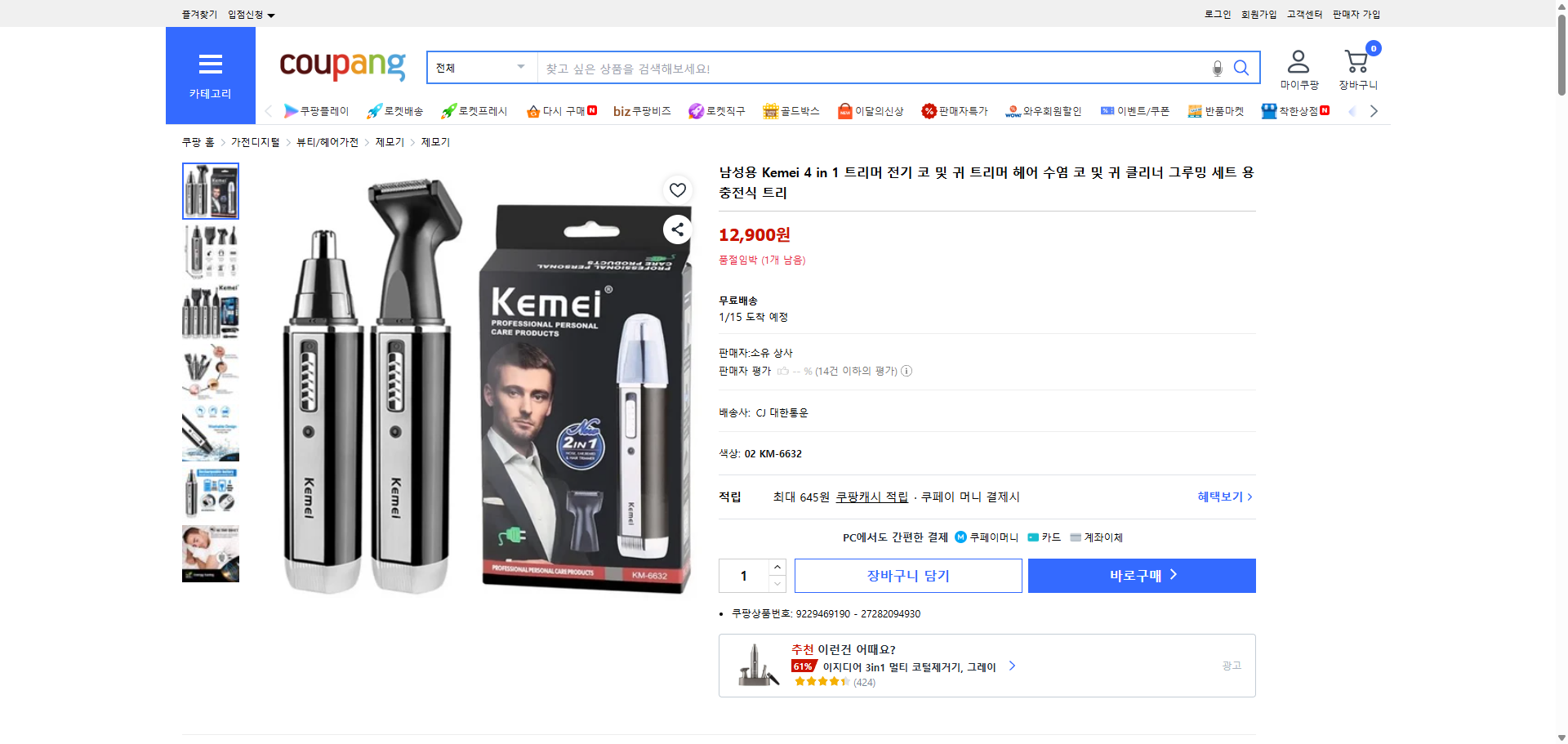Click the star rating of the recommended item
1568x744 pixels.
click(x=819, y=681)
